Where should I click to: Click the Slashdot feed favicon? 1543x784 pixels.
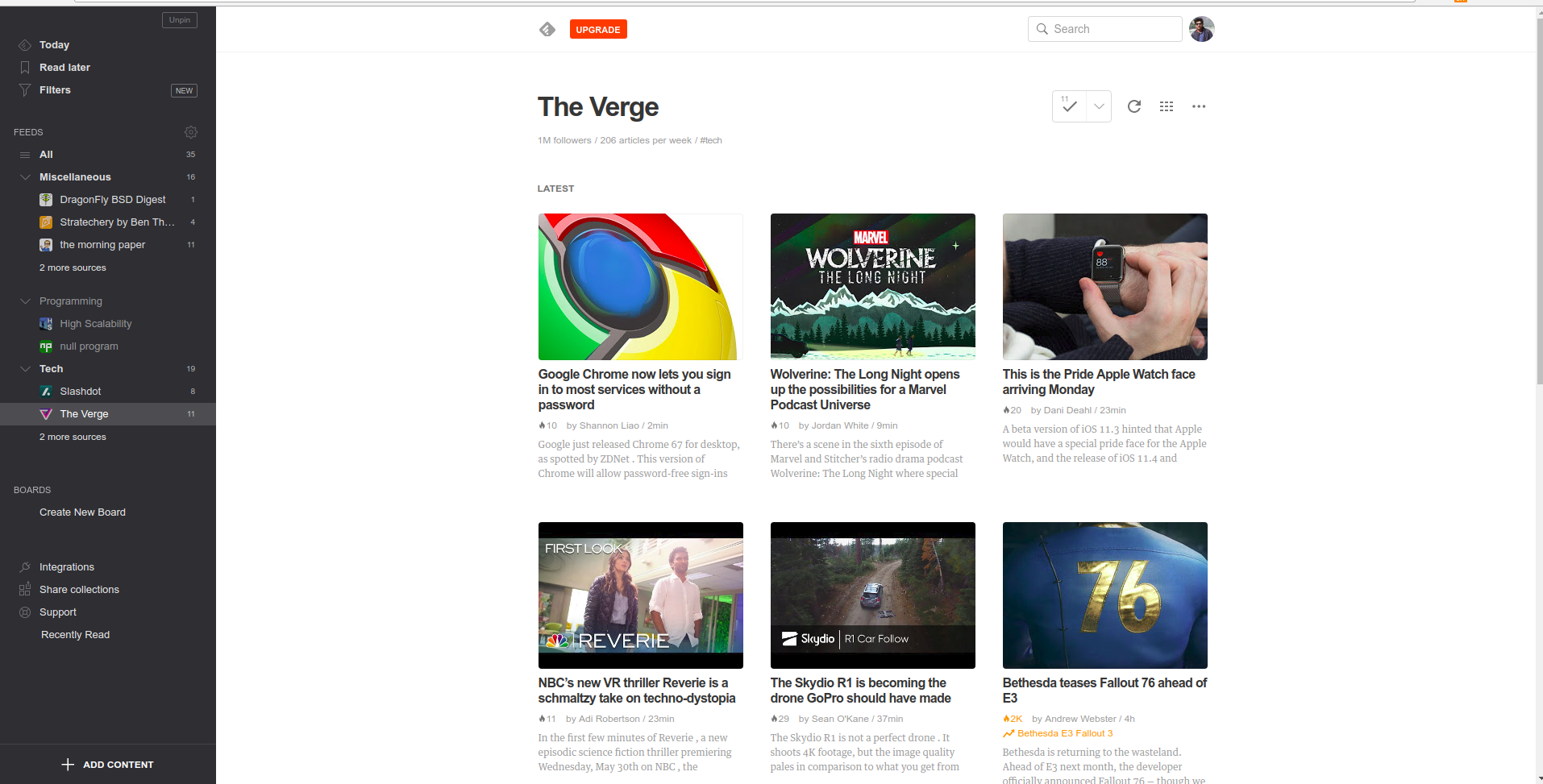click(x=46, y=392)
